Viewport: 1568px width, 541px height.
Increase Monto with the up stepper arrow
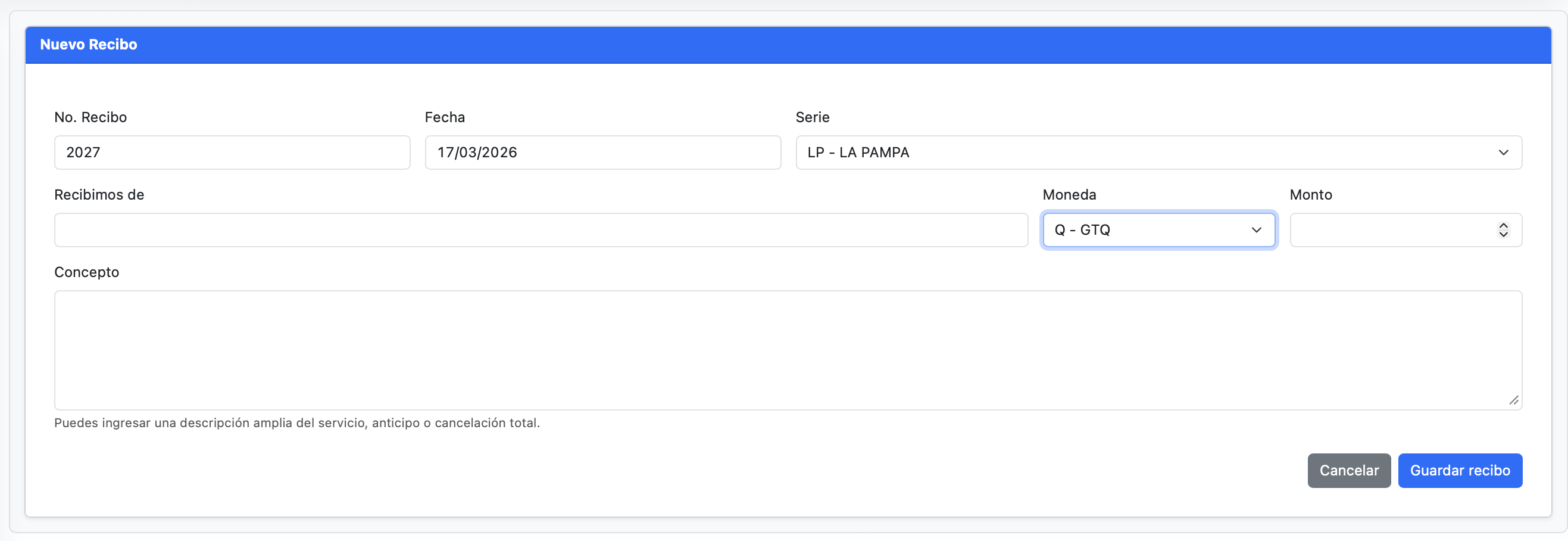coord(1504,225)
